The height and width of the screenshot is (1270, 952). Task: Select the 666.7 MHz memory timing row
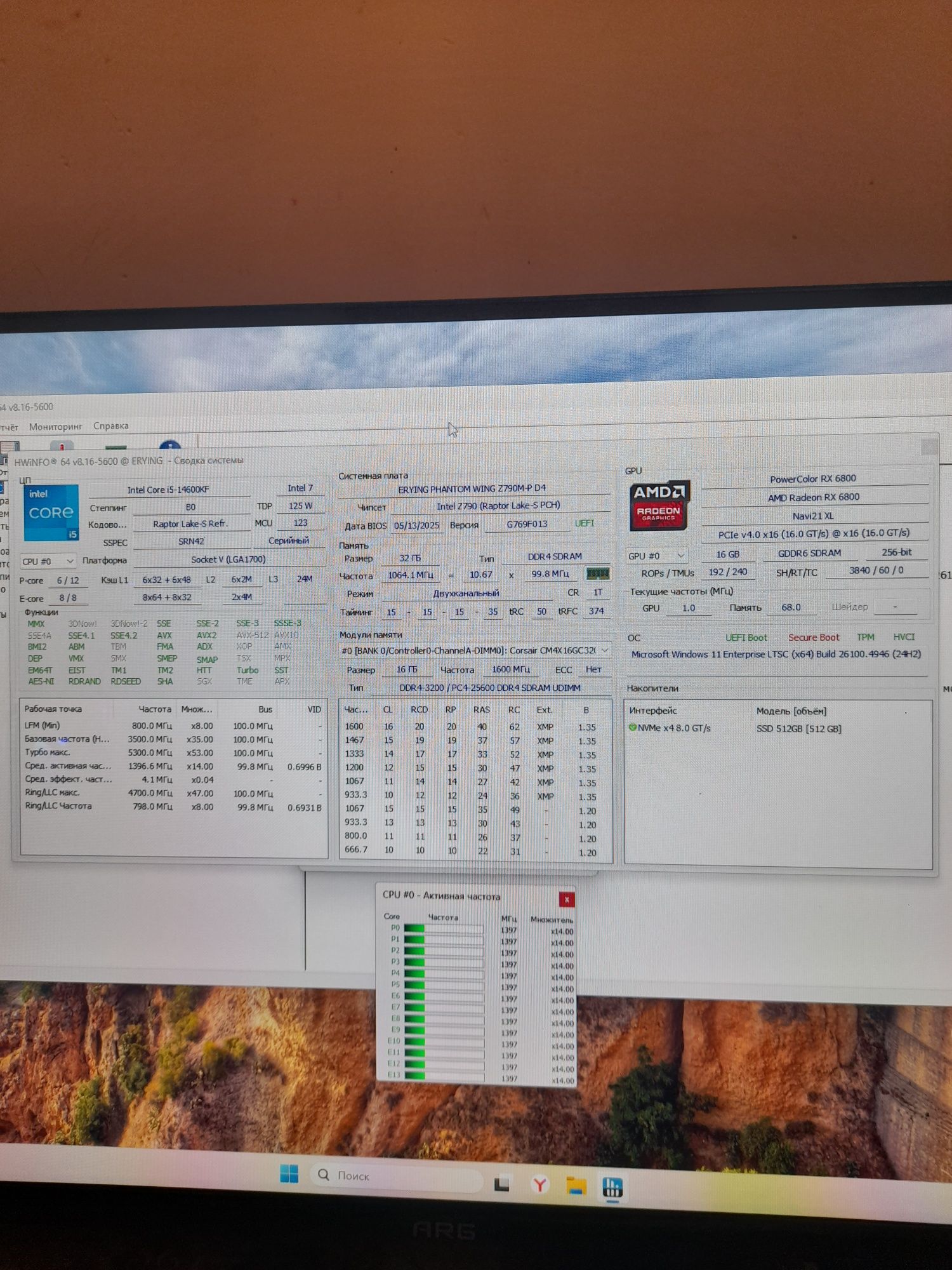coord(475,850)
